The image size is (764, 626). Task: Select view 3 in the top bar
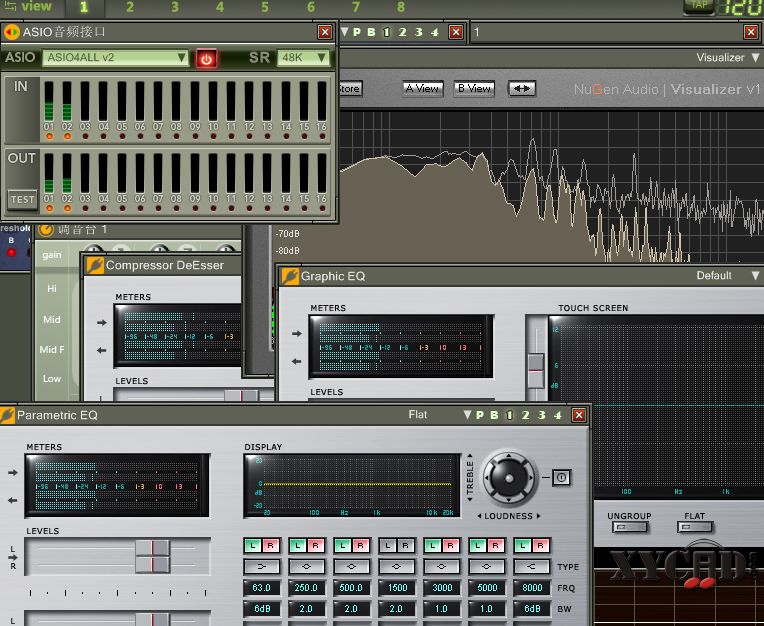(174, 7)
